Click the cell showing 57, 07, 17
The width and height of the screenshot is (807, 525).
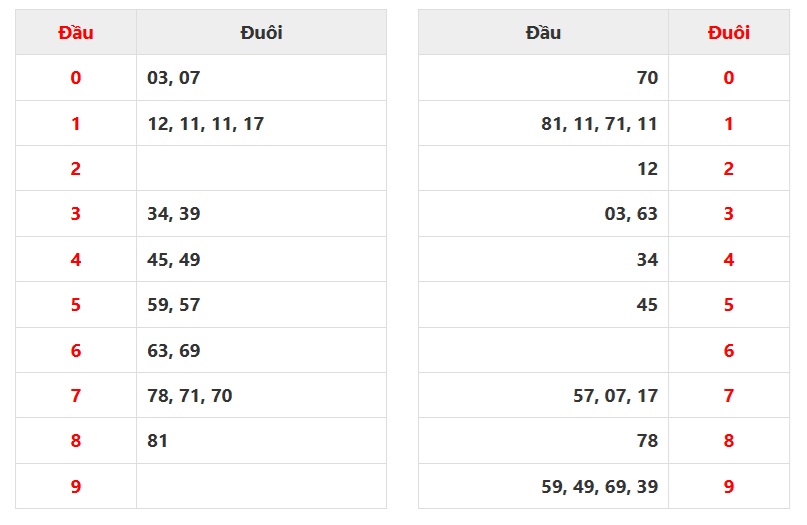615,396
